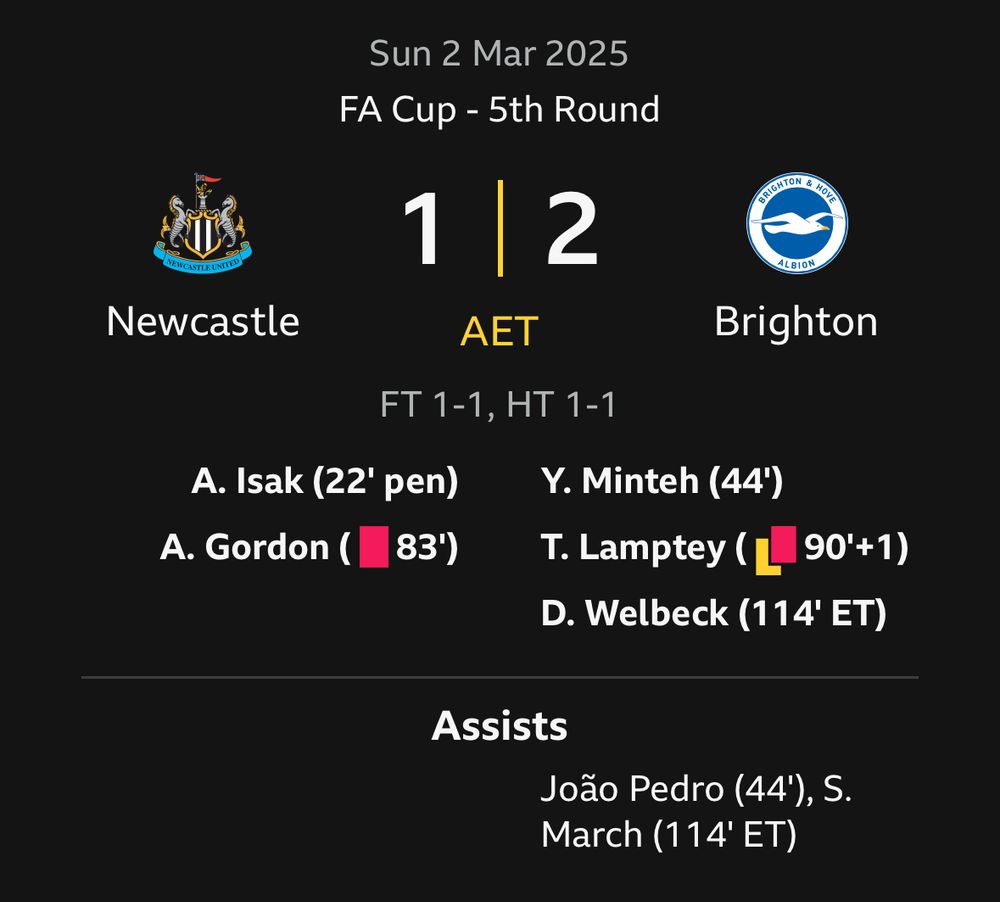Viewport: 1000px width, 902px height.
Task: Click the FA Cup - 5th Round heading
Action: click(x=499, y=108)
